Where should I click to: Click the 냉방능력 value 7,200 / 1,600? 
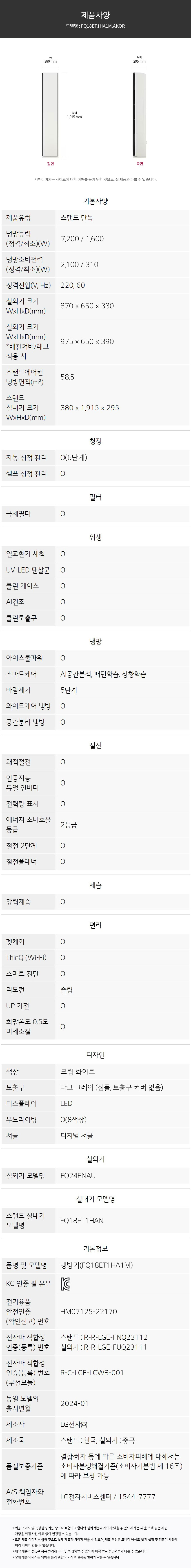(82, 239)
